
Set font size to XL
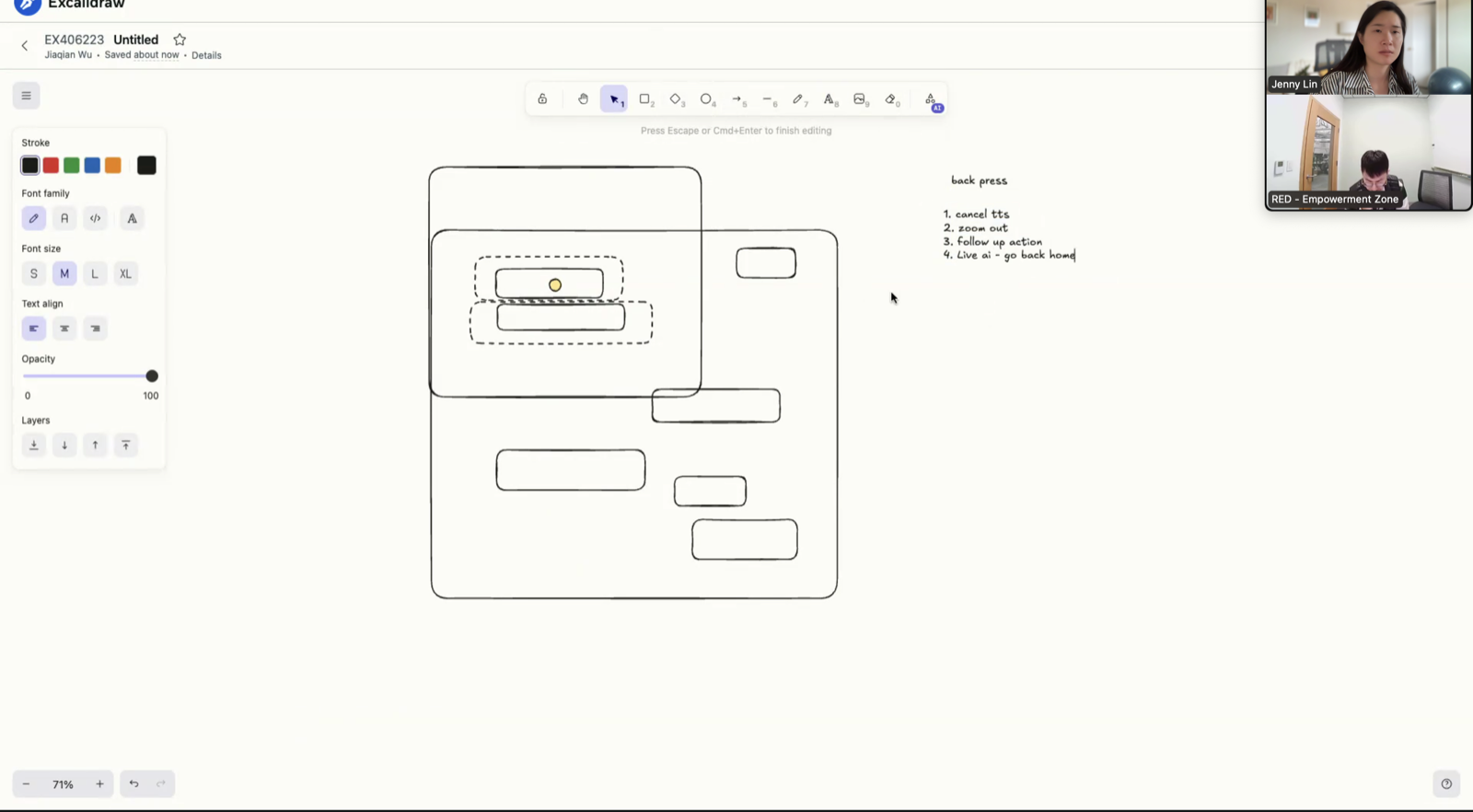(x=126, y=273)
